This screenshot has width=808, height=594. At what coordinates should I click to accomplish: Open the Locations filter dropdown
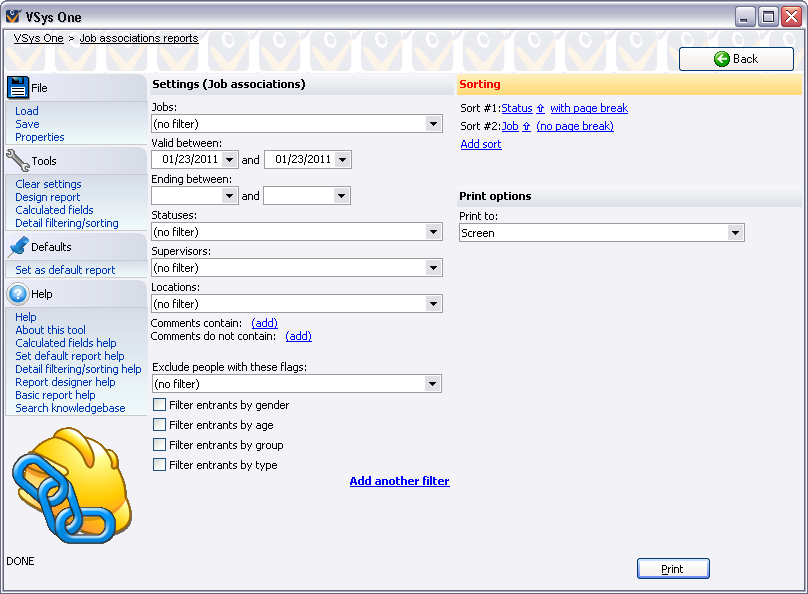[x=433, y=304]
